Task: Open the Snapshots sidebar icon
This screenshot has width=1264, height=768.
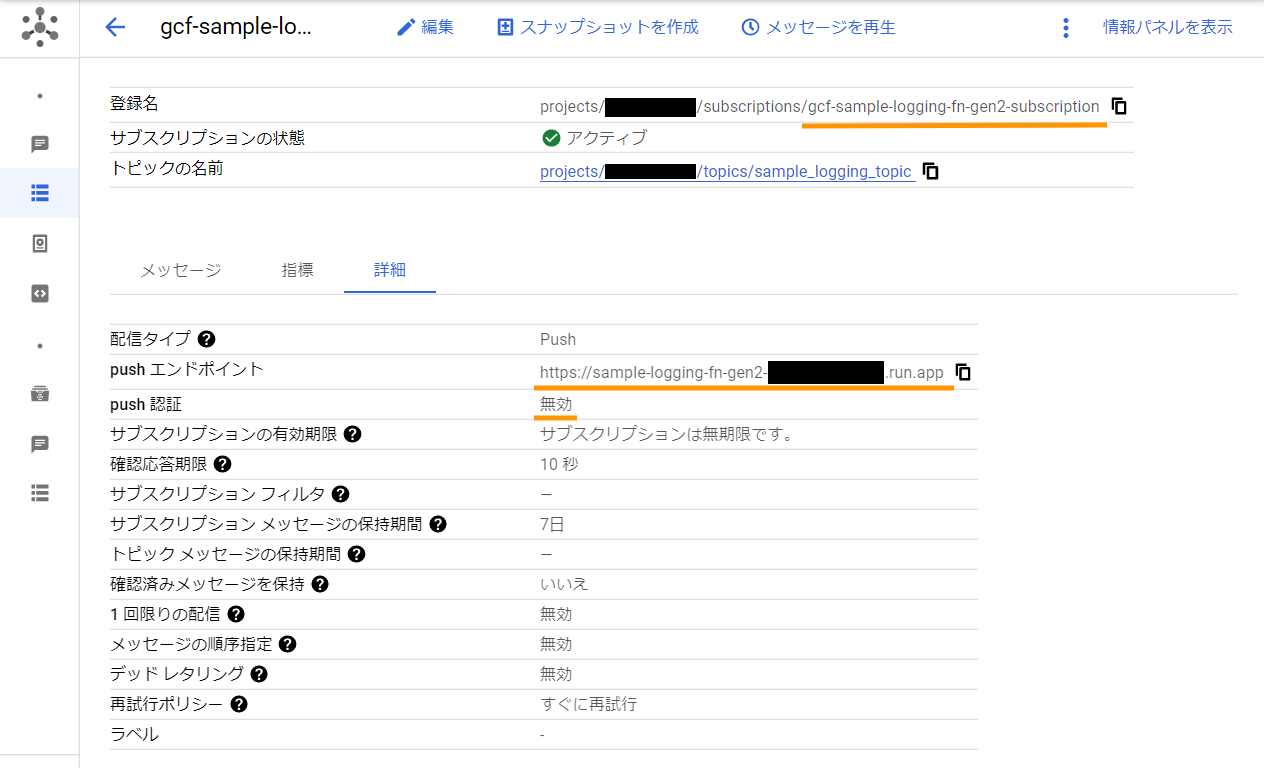Action: (x=40, y=243)
